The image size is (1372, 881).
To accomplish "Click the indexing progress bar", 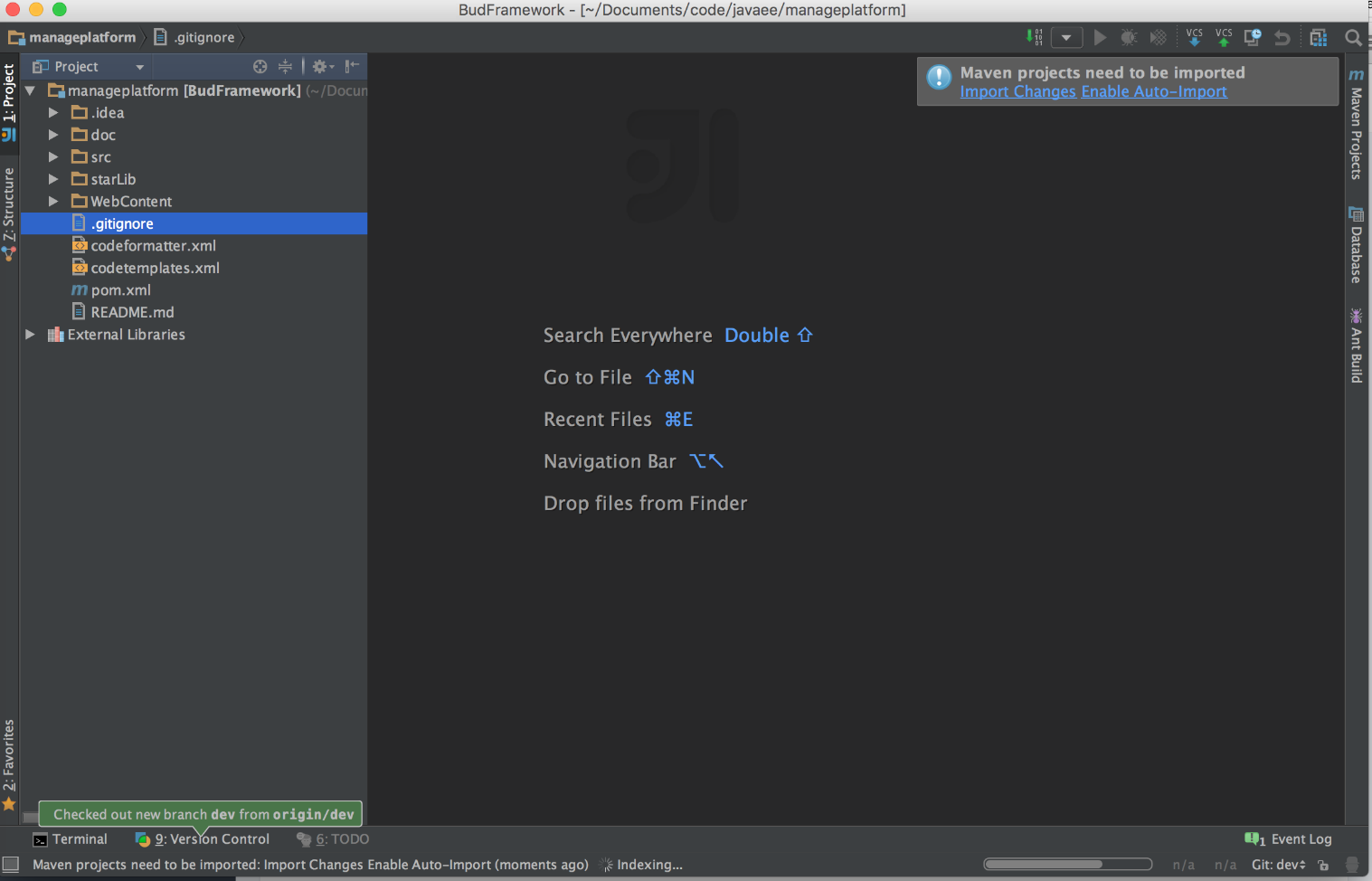I will 1067,865.
